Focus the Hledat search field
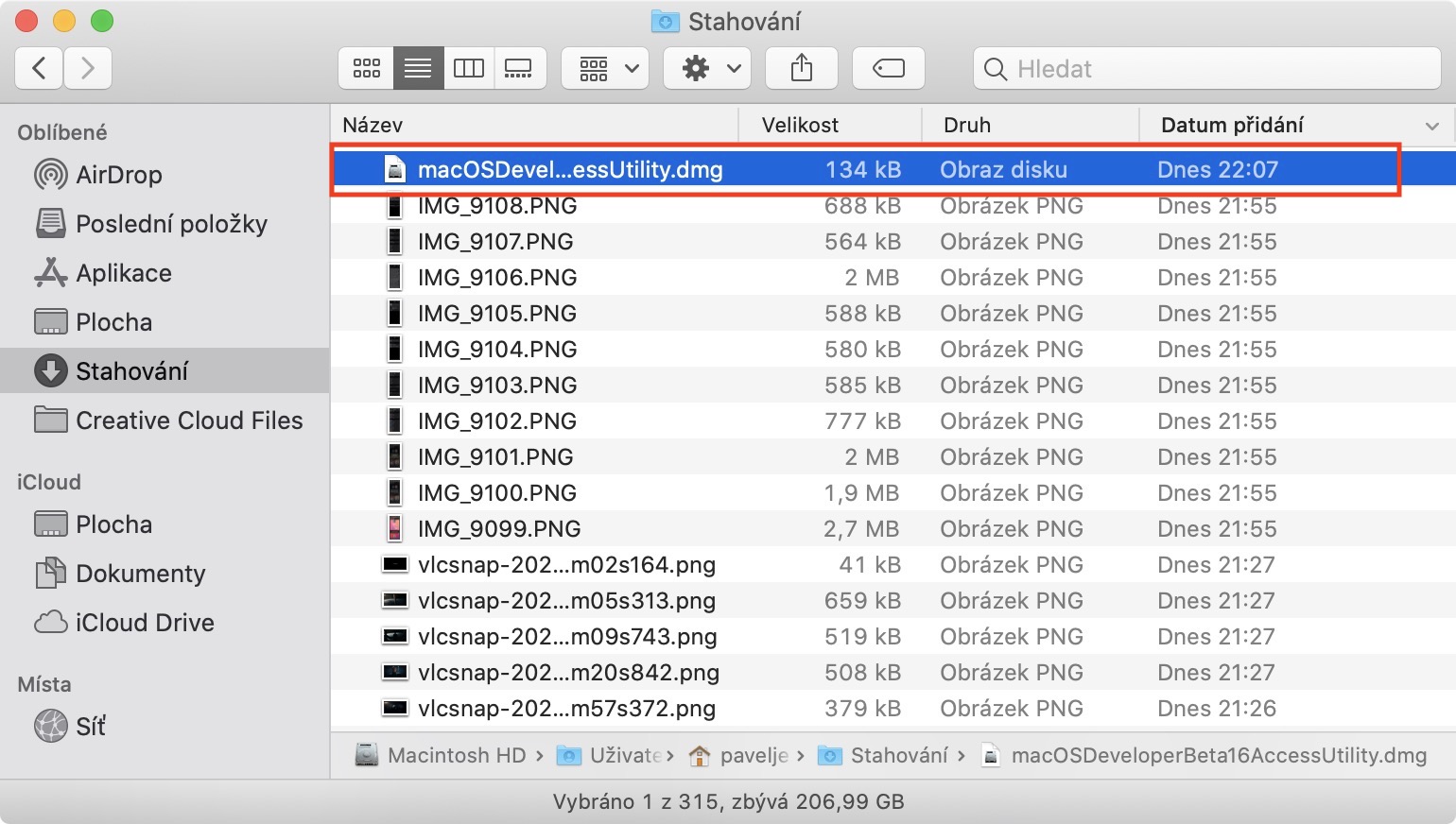Screen dimensions: 1456x824 click(1206, 68)
